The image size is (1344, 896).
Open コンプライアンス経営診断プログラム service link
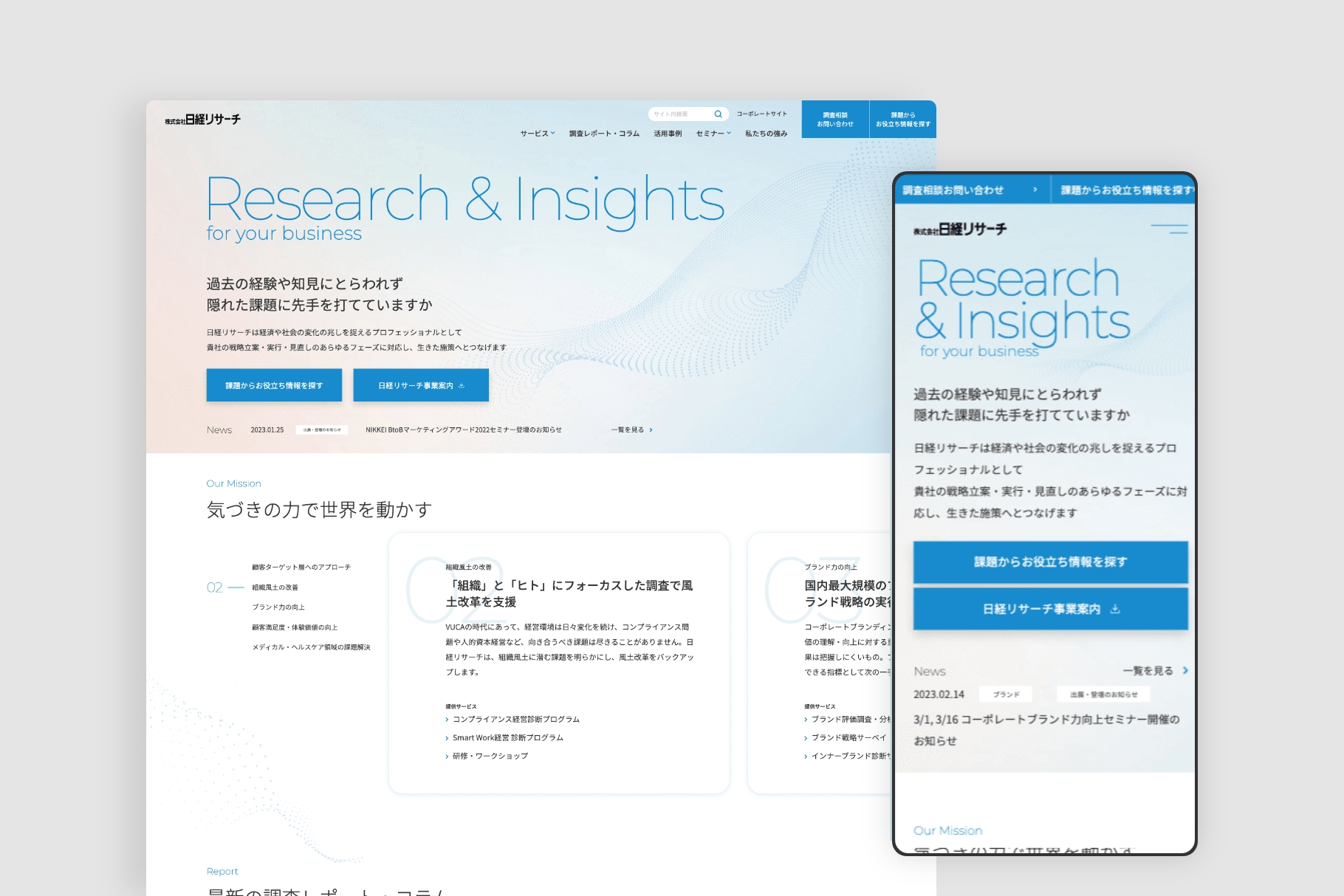[515, 720]
